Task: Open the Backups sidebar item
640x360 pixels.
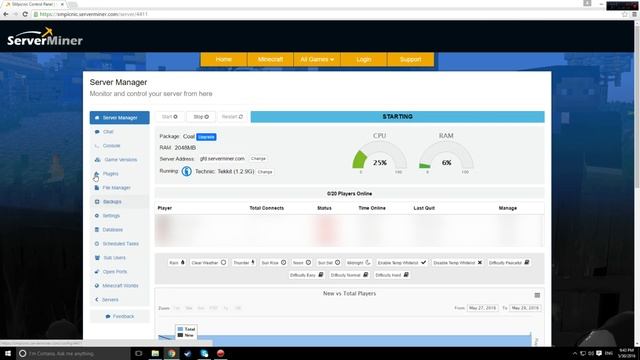Action: [119, 202]
